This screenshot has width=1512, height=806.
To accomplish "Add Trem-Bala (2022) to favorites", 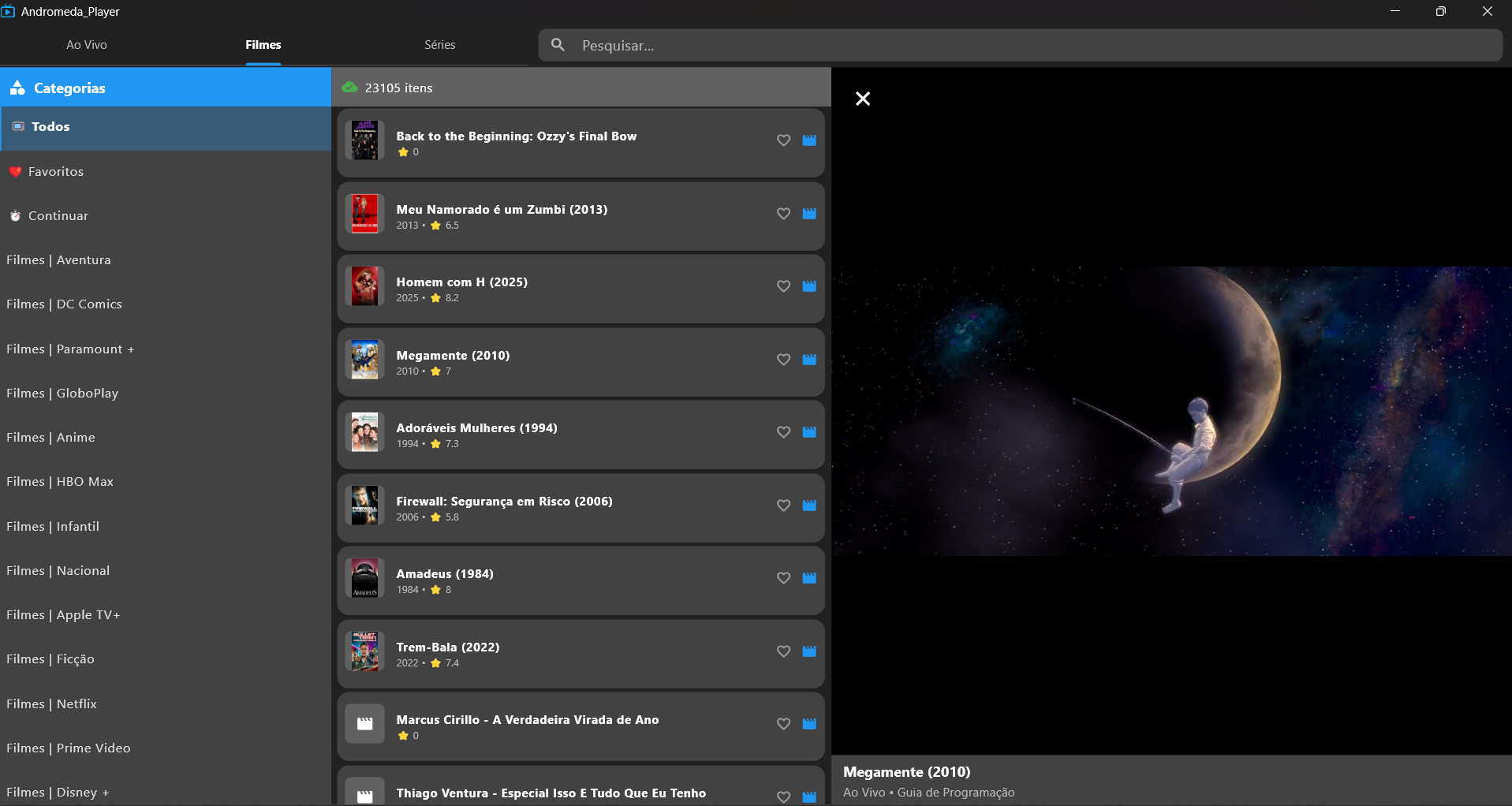I will click(783, 651).
